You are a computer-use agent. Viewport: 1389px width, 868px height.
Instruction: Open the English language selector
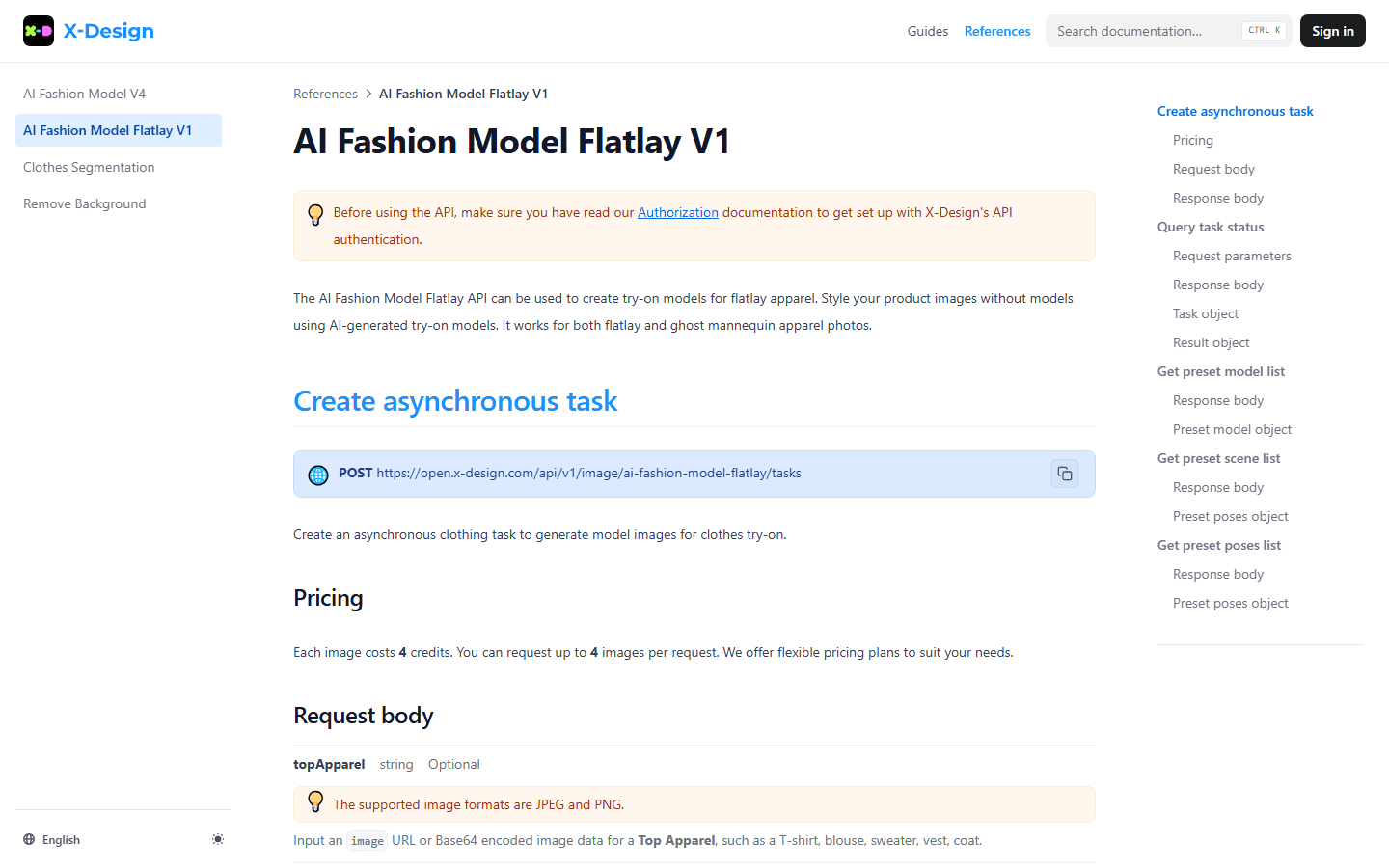click(52, 840)
